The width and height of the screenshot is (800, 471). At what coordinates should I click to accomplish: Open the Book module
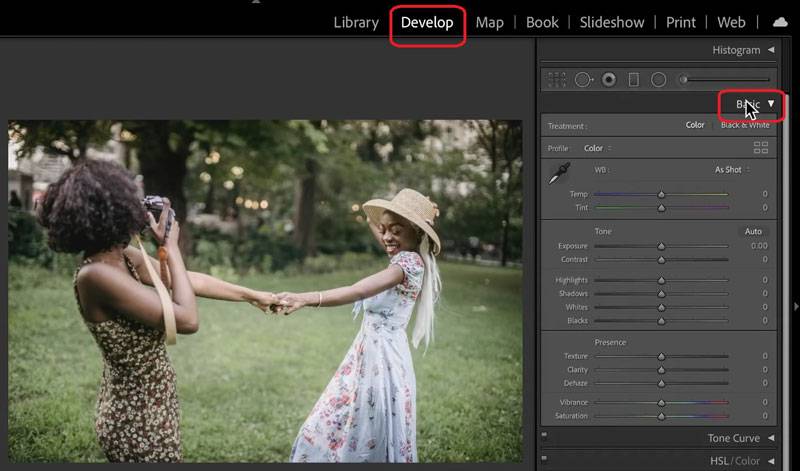[x=542, y=22]
